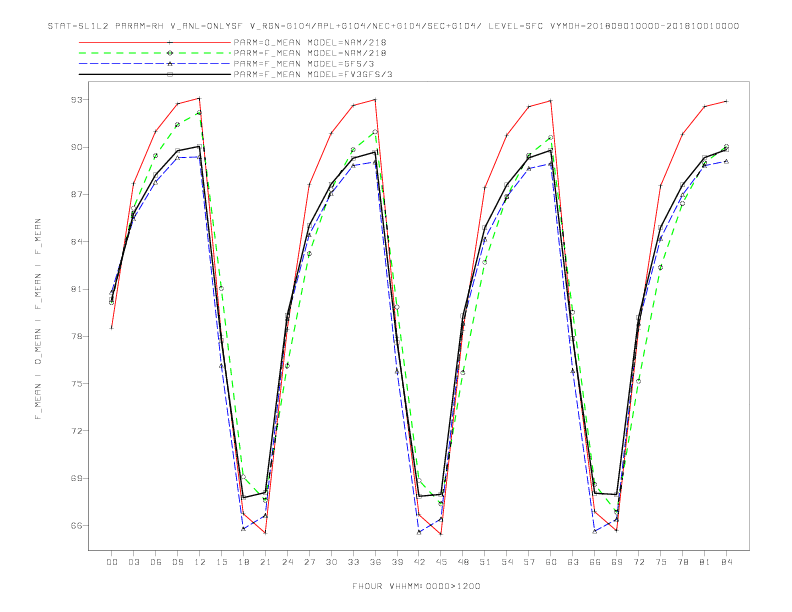Click the x-axis tick label 75
792x612 pixels.
coord(661,562)
